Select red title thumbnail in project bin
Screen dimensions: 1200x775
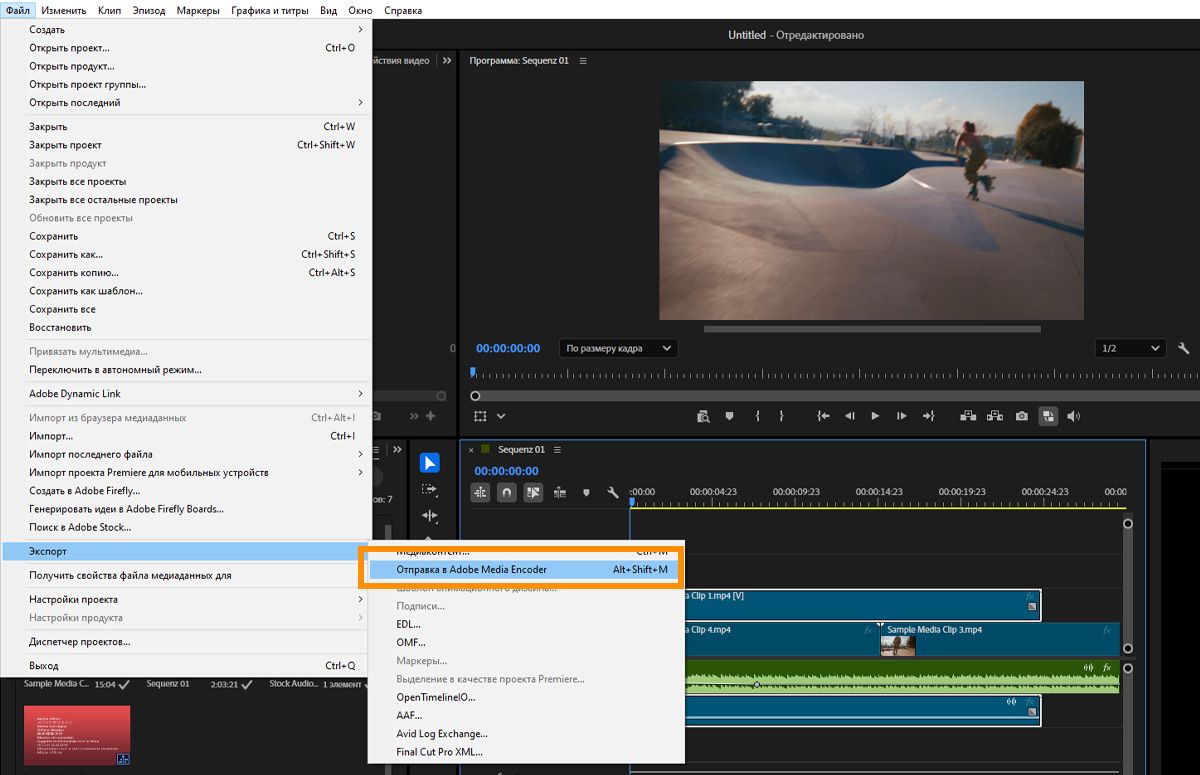click(x=77, y=735)
